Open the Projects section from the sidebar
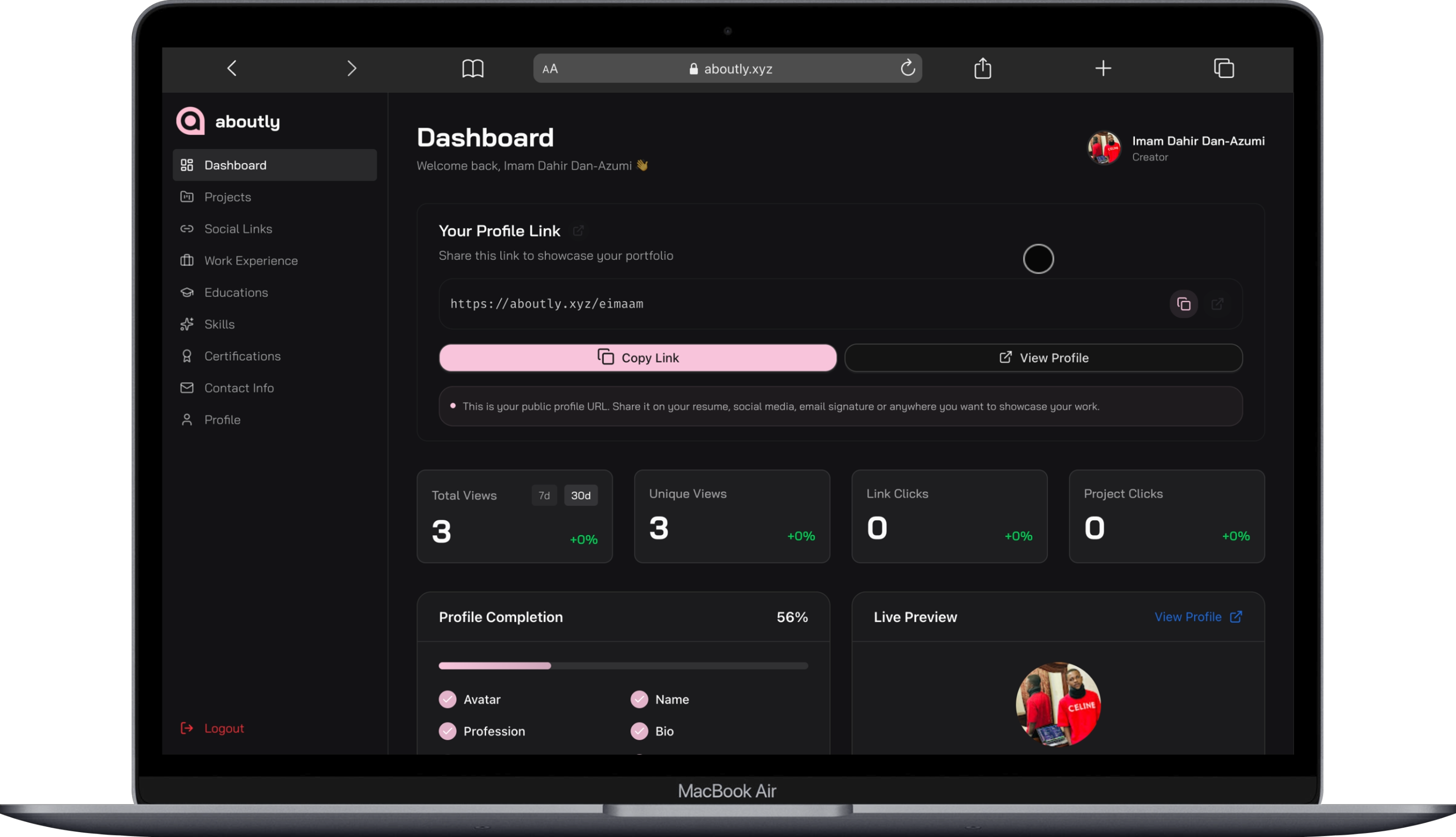Screen dimensions: 1456x837 pyautogui.click(x=227, y=196)
